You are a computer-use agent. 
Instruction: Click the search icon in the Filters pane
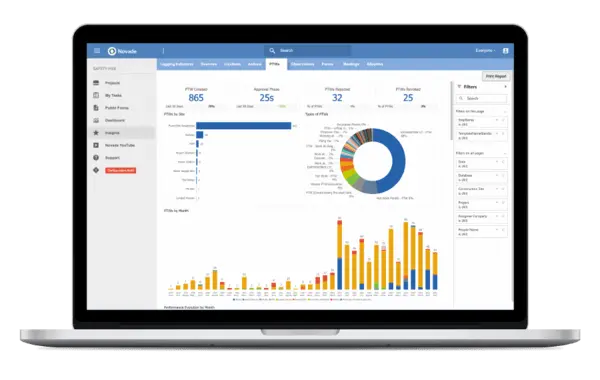pyautogui.click(x=461, y=98)
